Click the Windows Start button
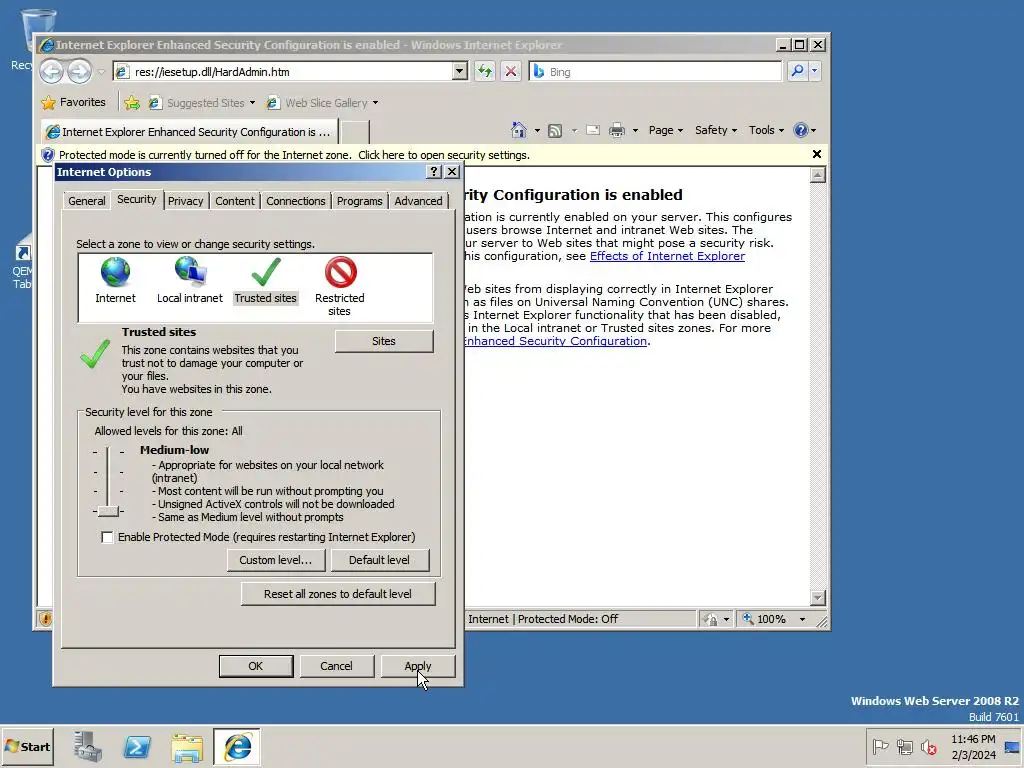The width and height of the screenshot is (1024, 768). coord(27,746)
